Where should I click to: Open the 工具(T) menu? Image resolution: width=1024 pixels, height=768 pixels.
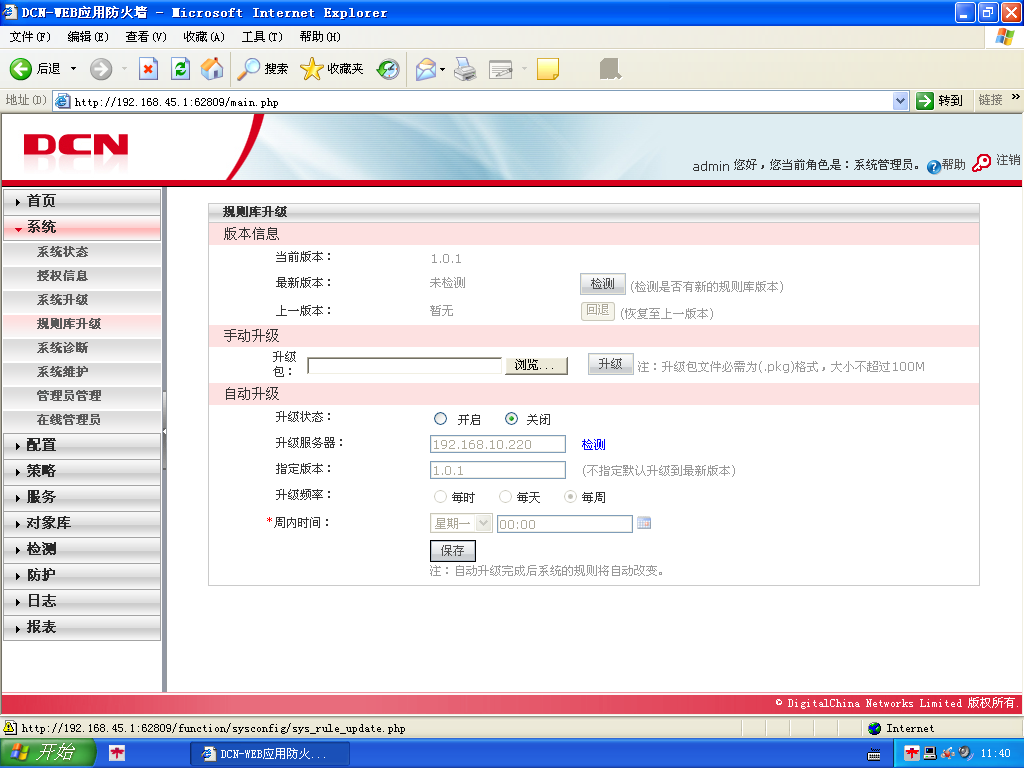[x=262, y=37]
